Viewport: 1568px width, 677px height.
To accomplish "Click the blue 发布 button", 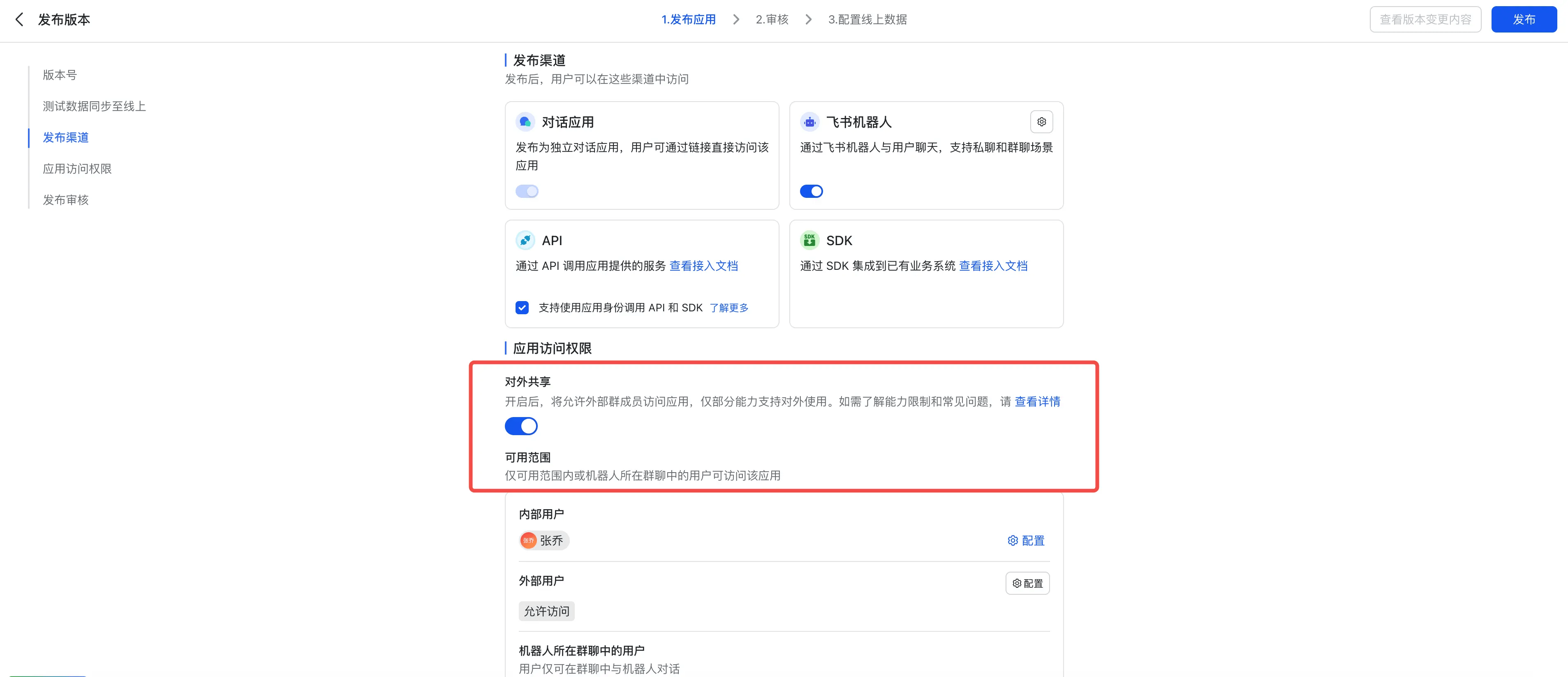I will tap(1524, 19).
